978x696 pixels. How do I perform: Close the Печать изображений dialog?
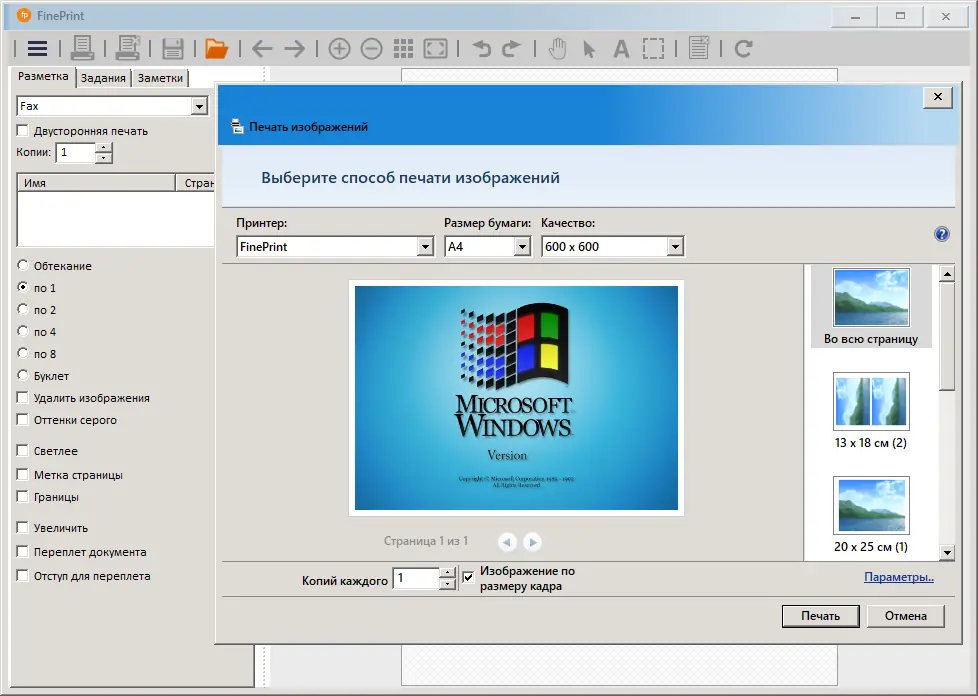(x=937, y=97)
